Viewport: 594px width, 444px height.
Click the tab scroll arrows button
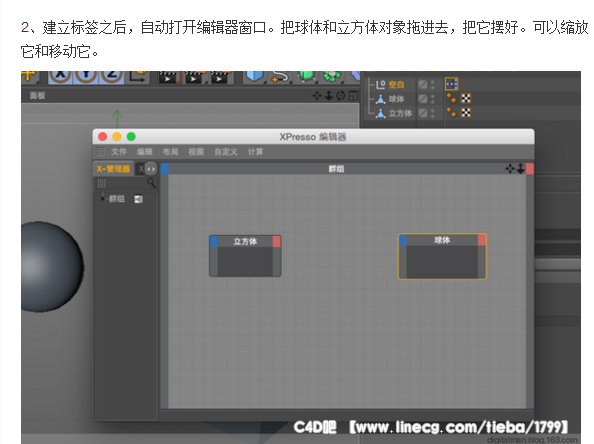click(x=151, y=169)
